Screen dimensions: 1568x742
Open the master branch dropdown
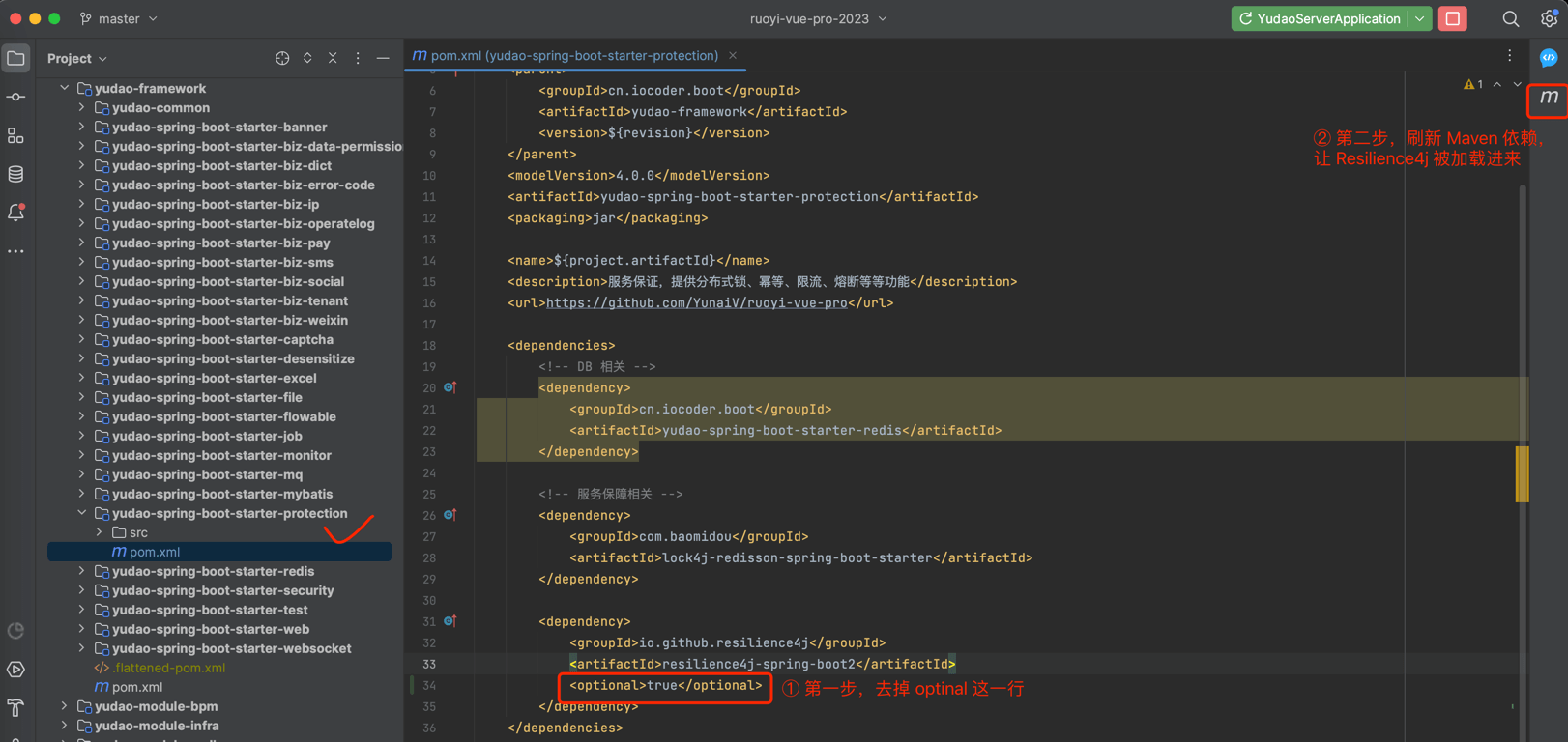[x=120, y=18]
